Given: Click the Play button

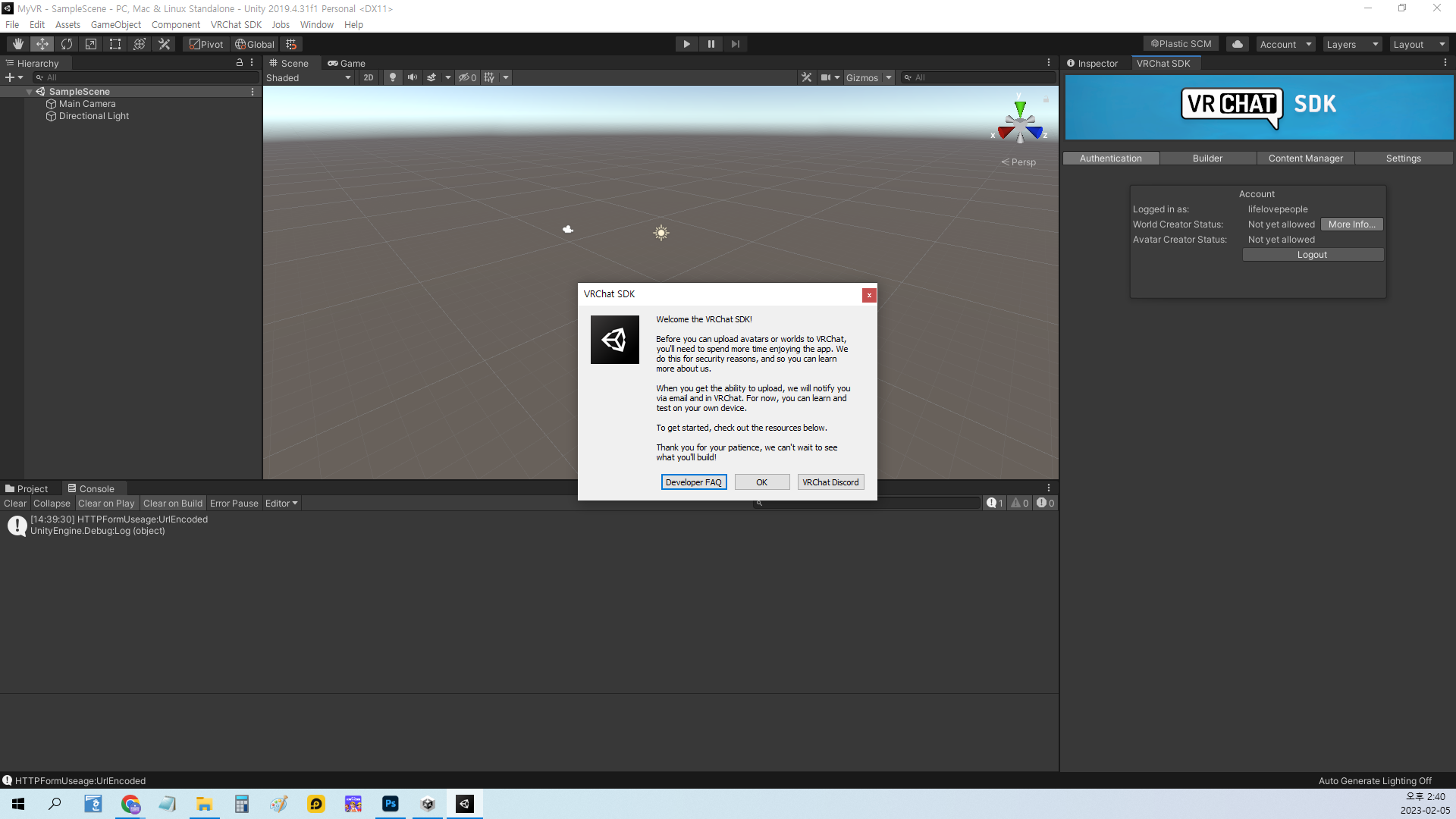Looking at the screenshot, I should (686, 44).
